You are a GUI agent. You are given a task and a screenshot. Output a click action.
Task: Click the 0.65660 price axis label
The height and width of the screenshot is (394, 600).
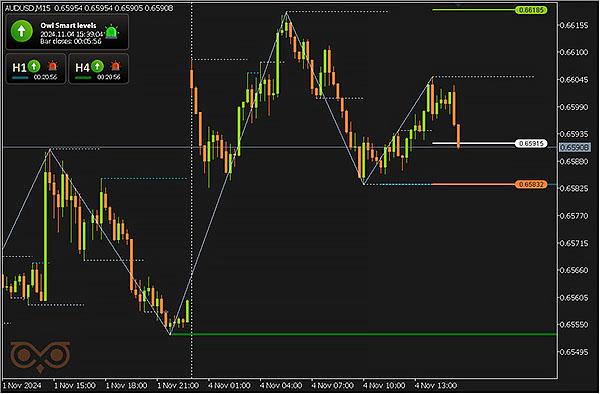(x=574, y=270)
